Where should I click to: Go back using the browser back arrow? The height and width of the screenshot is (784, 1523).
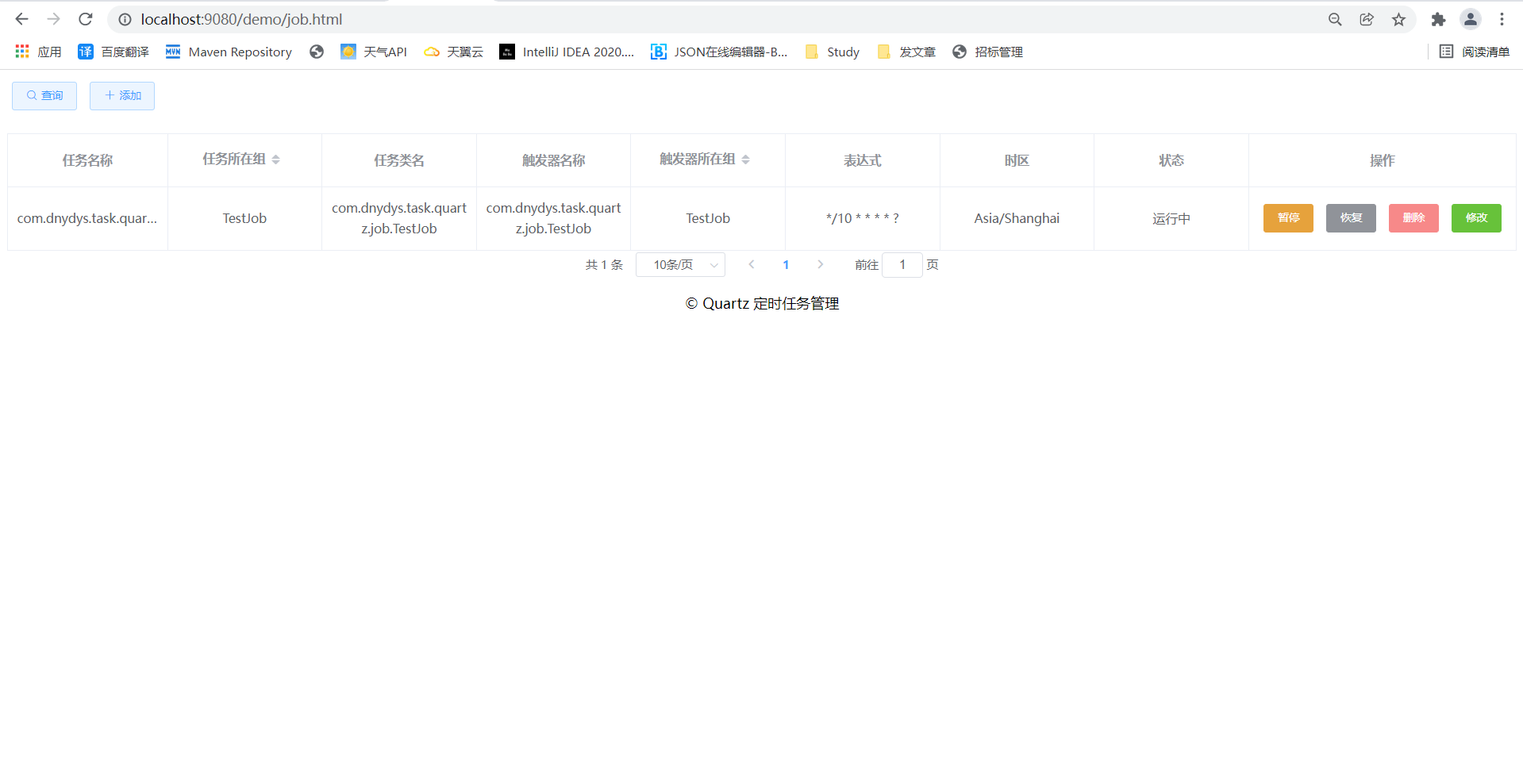click(x=21, y=19)
